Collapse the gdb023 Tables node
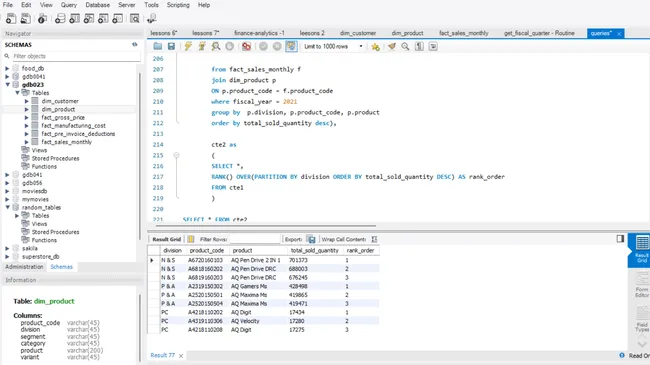The height and width of the screenshot is (365, 650). [x=17, y=93]
